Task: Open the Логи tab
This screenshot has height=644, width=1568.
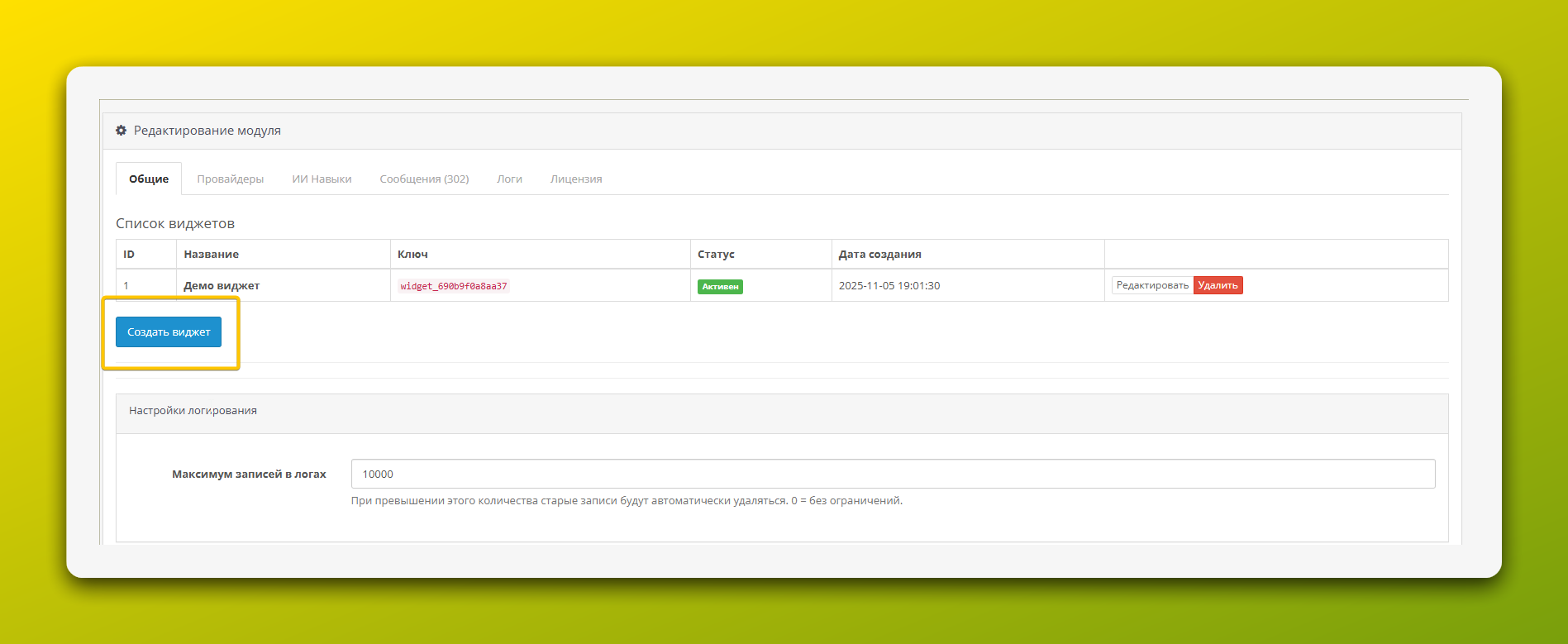Action: click(509, 179)
